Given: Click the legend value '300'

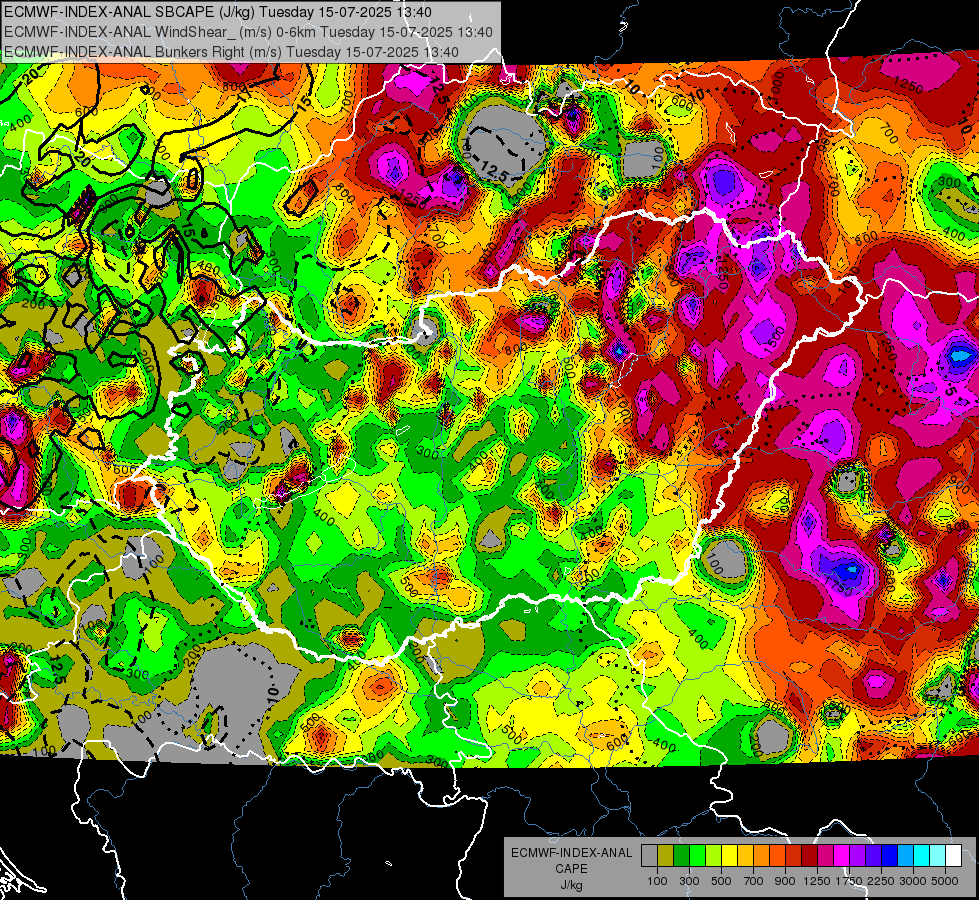Looking at the screenshot, I should coord(689,881).
